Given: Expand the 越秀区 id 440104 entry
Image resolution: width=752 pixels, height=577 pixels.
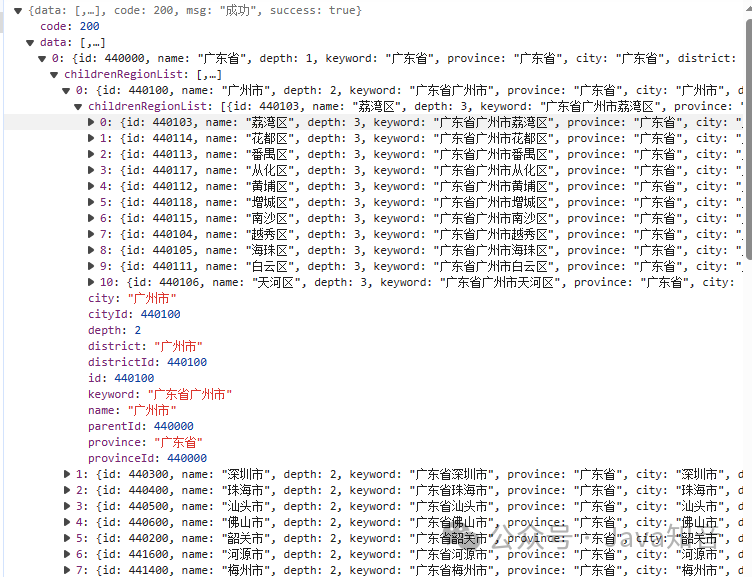Looking at the screenshot, I should pyautogui.click(x=91, y=235).
